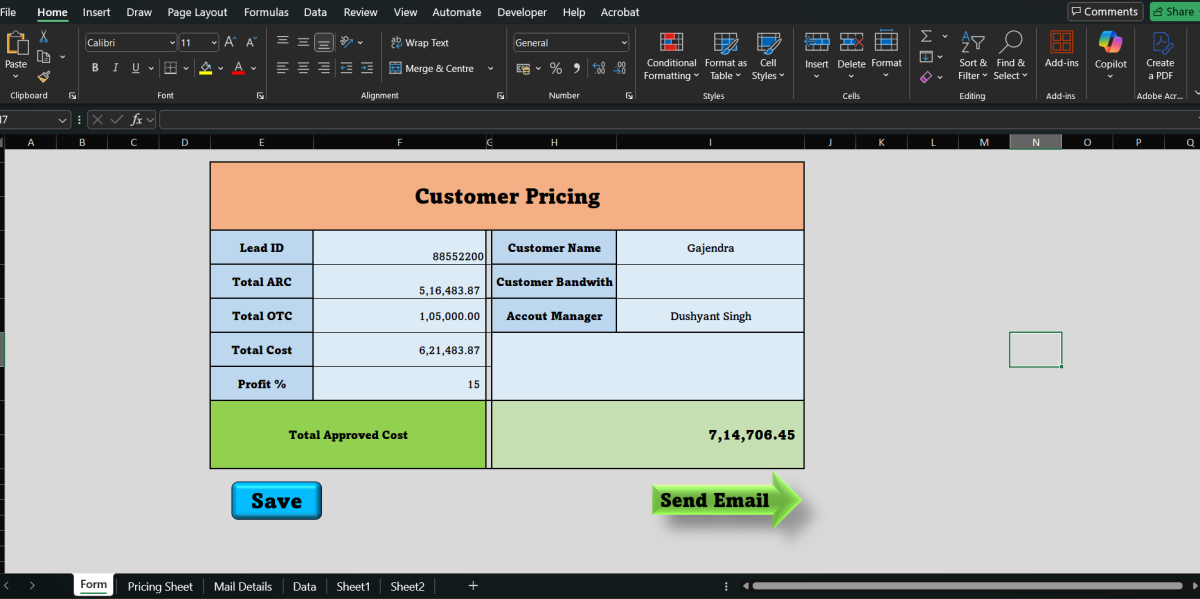Screen dimensions: 1200x599
Task: Switch to the Pricing Sheet tab
Action: 160,586
